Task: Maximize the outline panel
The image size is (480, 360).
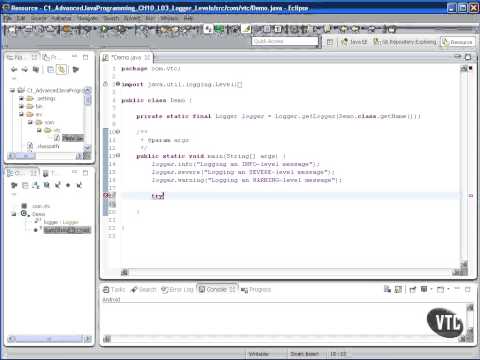Action: (85, 173)
